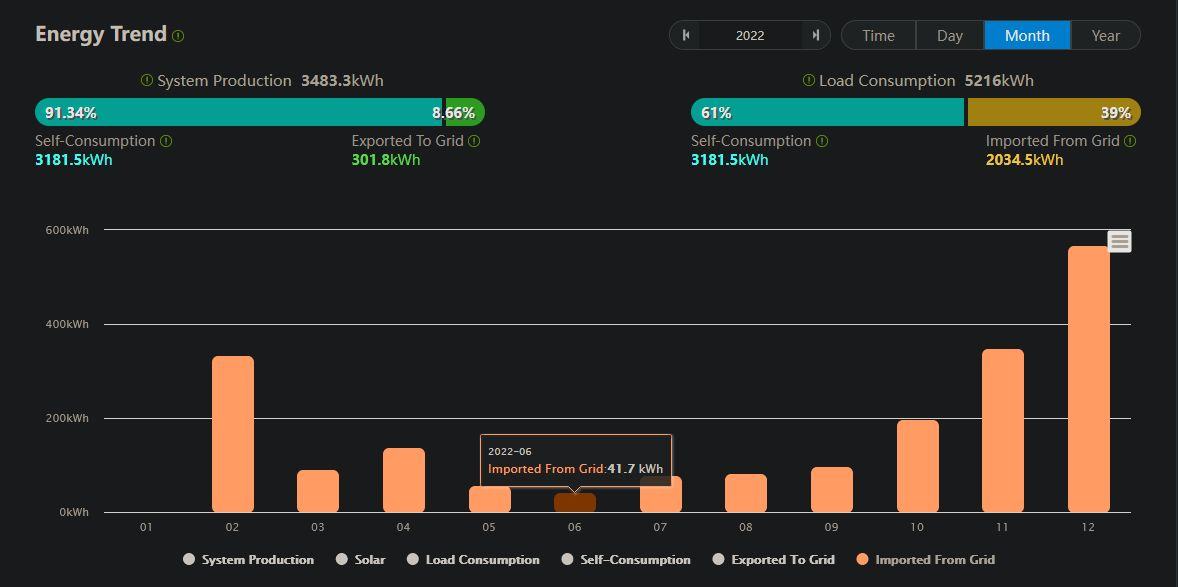The width and height of the screenshot is (1178, 587).
Task: Click the 2022 year field
Action: click(x=750, y=35)
